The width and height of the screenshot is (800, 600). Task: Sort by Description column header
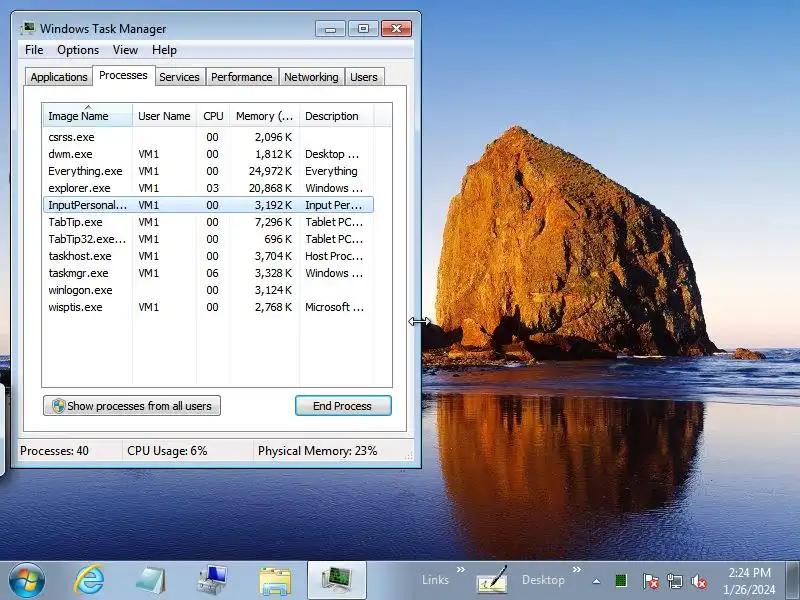(337, 116)
